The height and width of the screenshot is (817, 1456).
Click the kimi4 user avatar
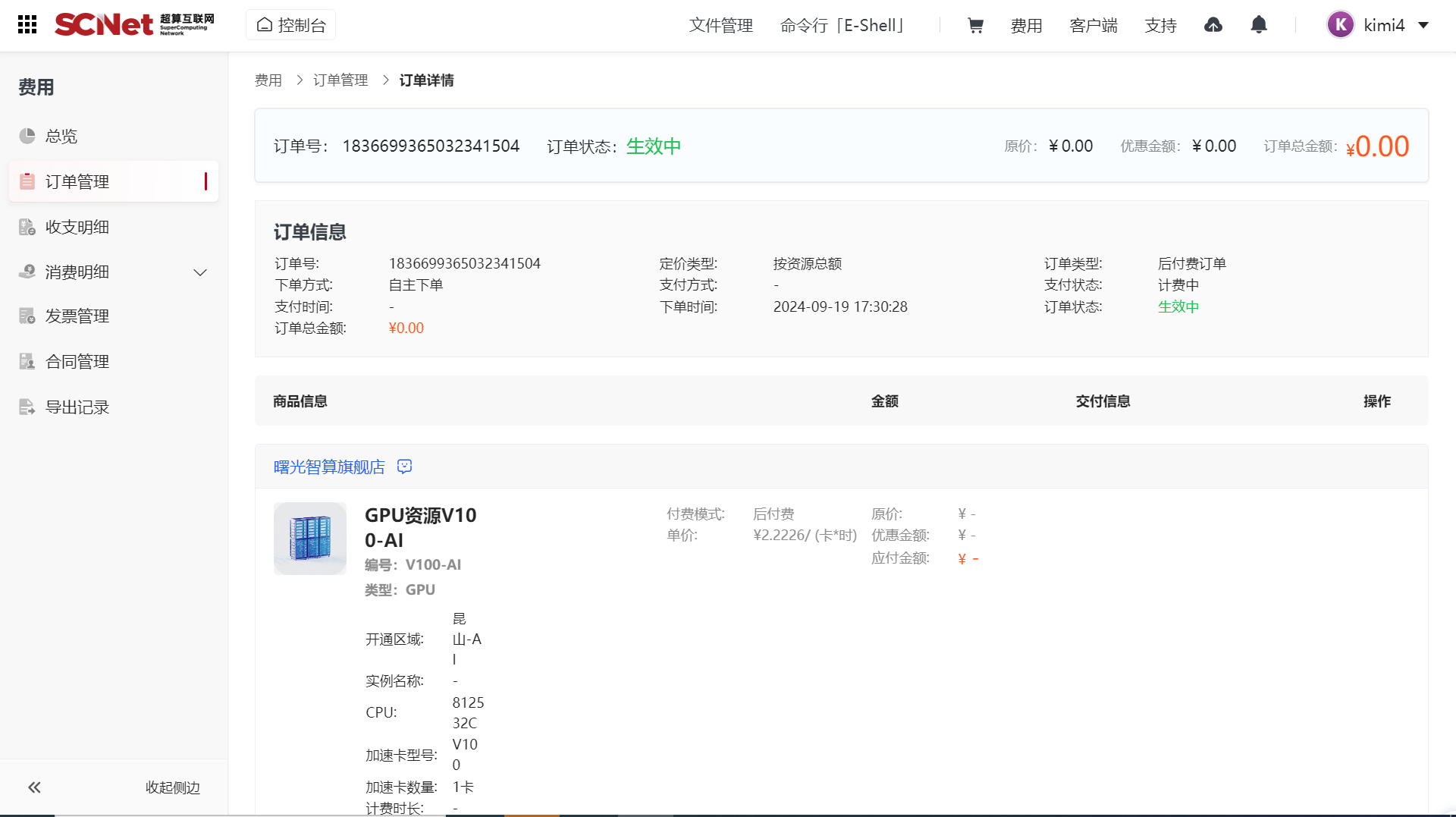point(1340,25)
